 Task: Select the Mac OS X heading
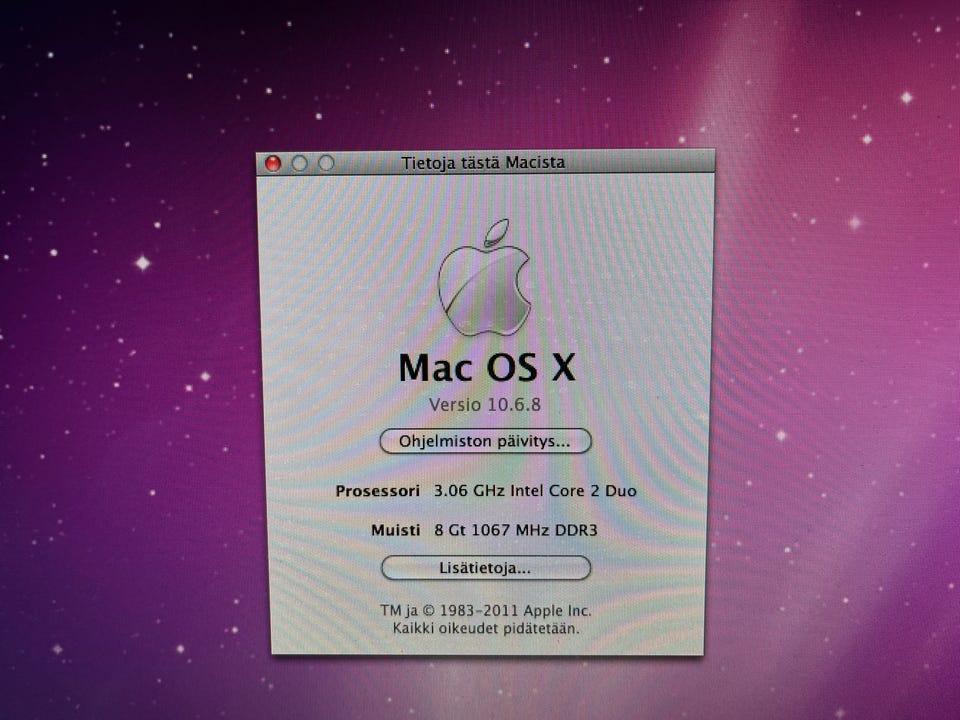pos(487,367)
